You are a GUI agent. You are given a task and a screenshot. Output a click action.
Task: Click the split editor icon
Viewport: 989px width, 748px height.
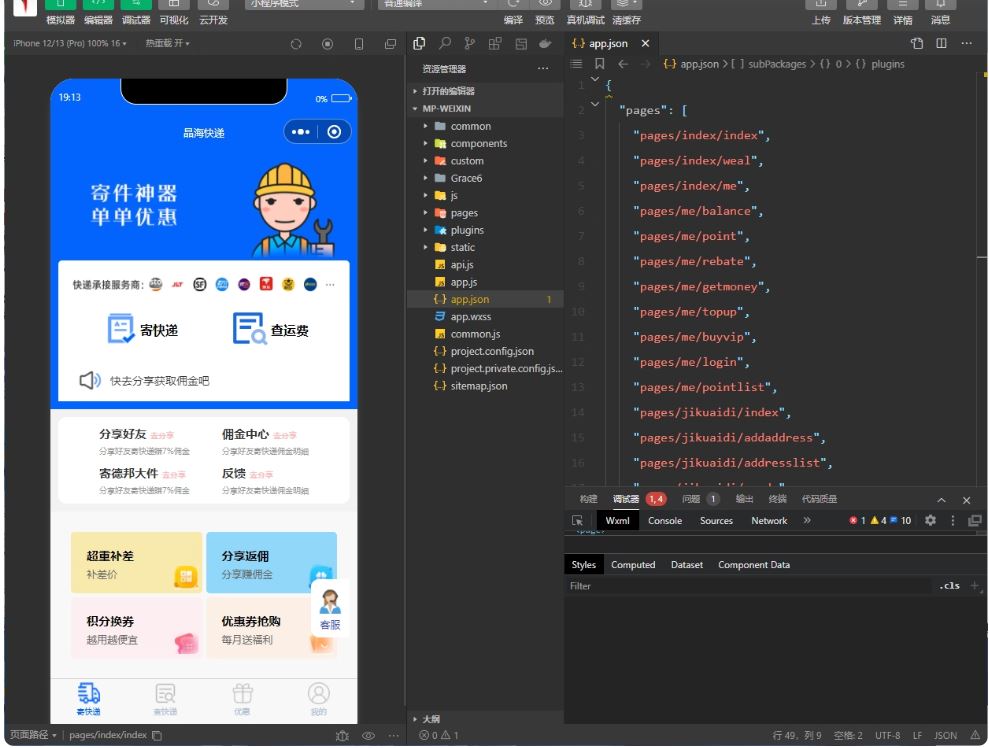941,44
